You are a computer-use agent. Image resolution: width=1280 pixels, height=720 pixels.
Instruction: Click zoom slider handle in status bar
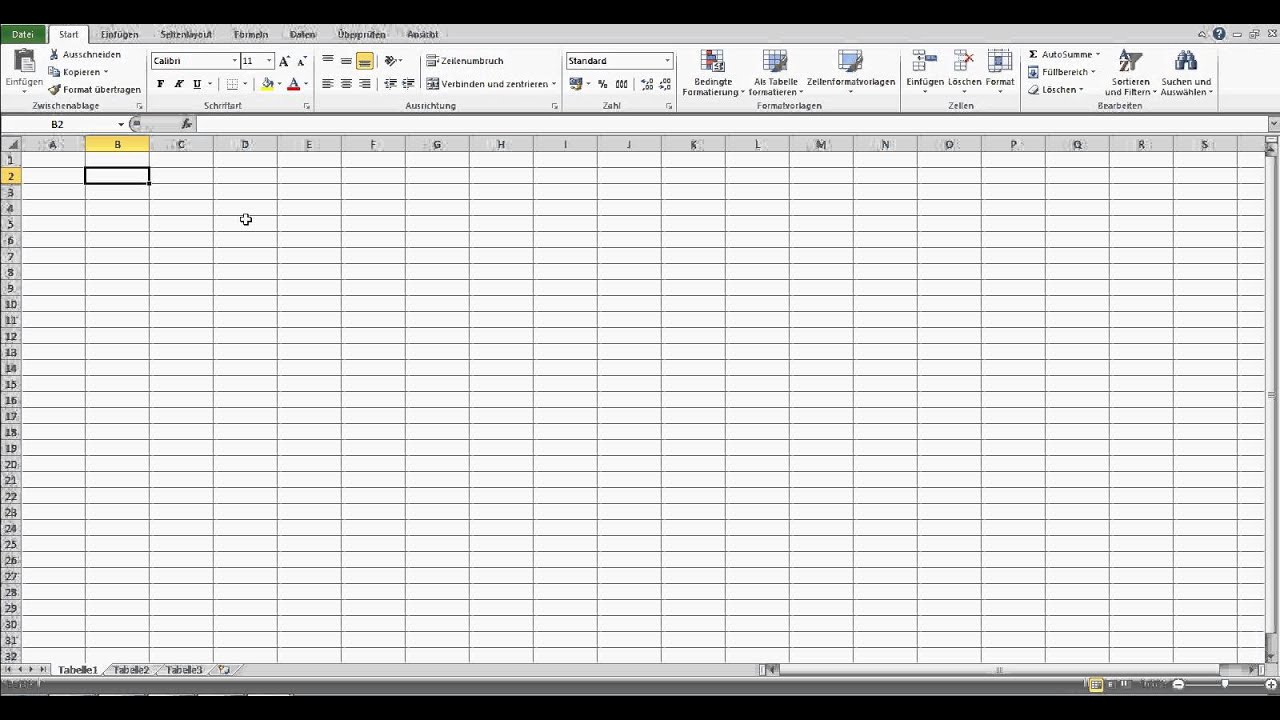[x=1225, y=684]
